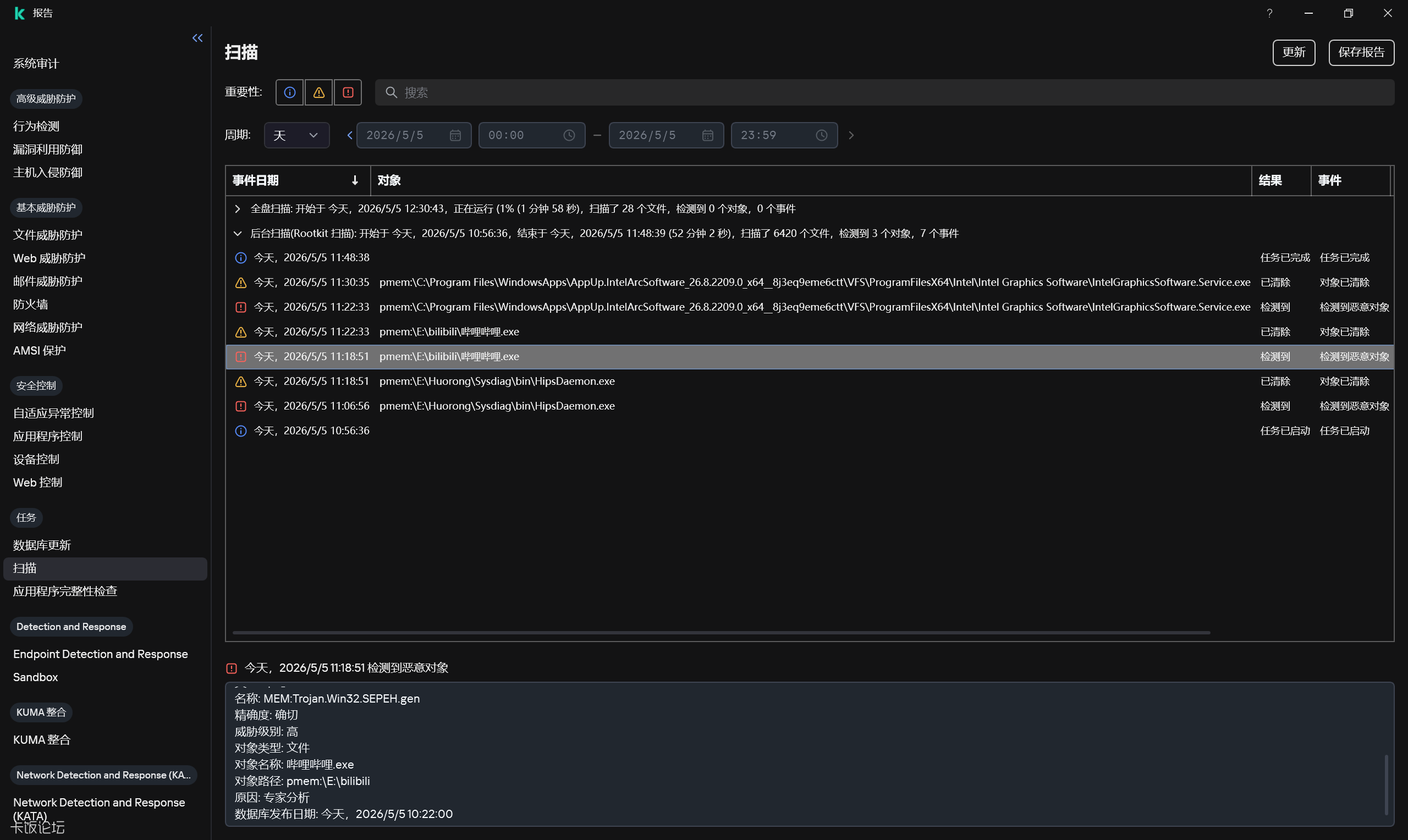Click the 更新 button
This screenshot has width=1408, height=840.
(x=1294, y=53)
